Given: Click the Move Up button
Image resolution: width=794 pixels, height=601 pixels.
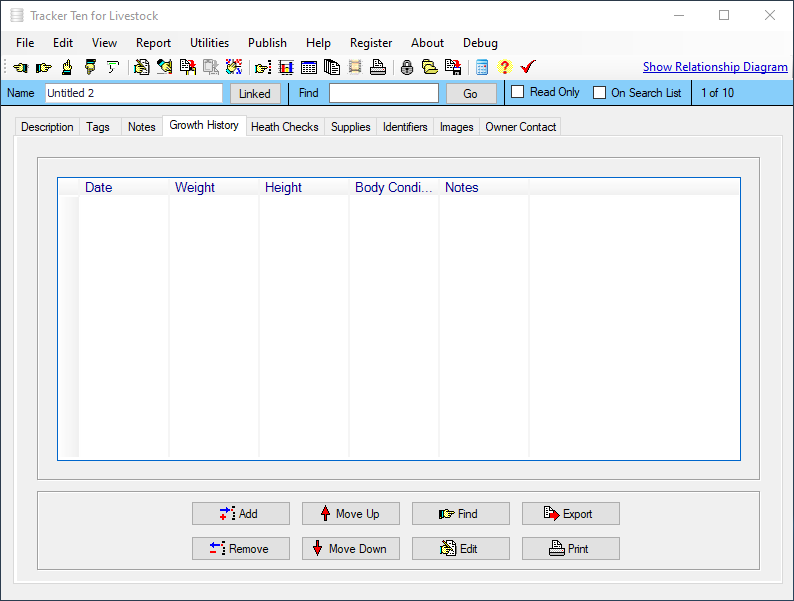Looking at the screenshot, I should pyautogui.click(x=350, y=513).
